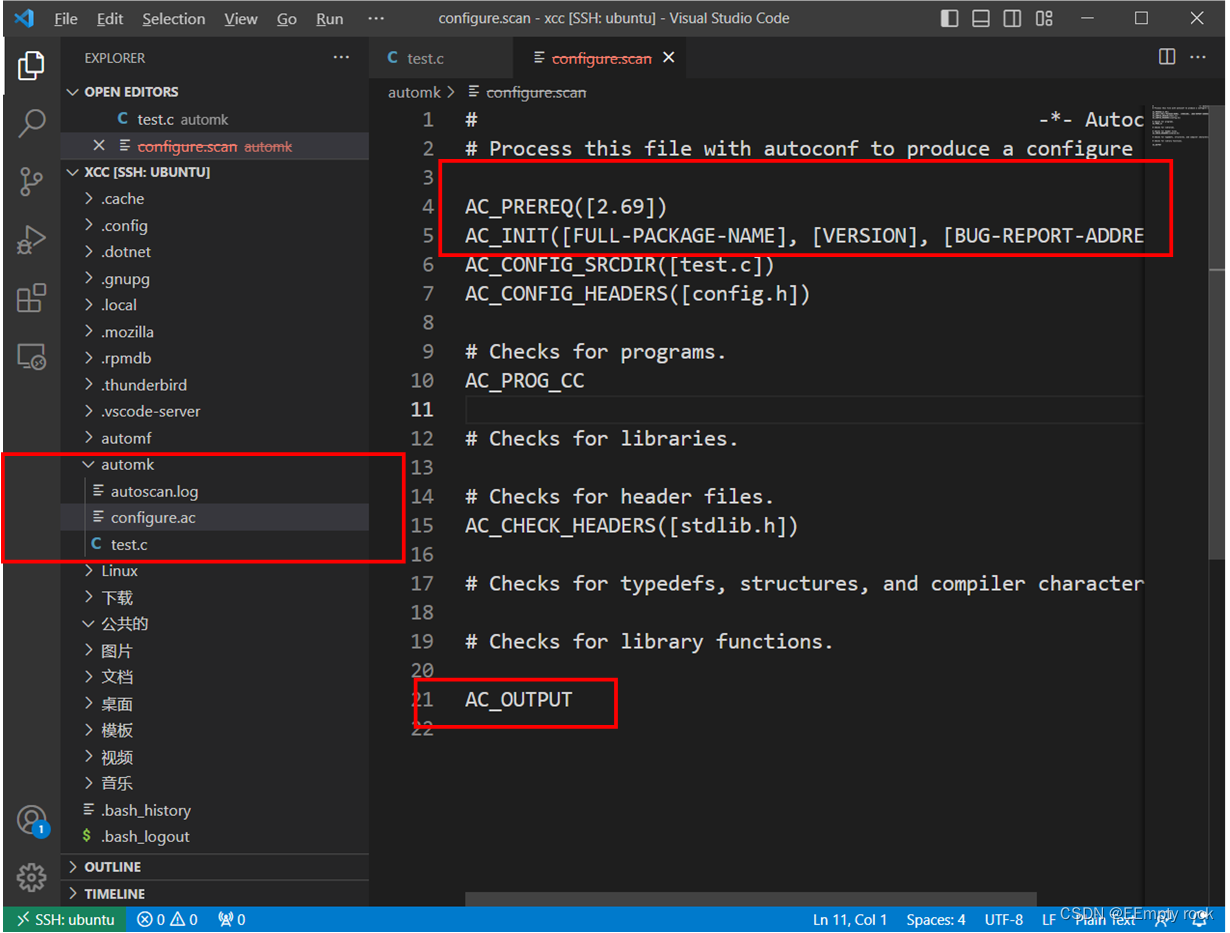Select the Source Control icon
The width and height of the screenshot is (1230, 933).
pyautogui.click(x=31, y=181)
